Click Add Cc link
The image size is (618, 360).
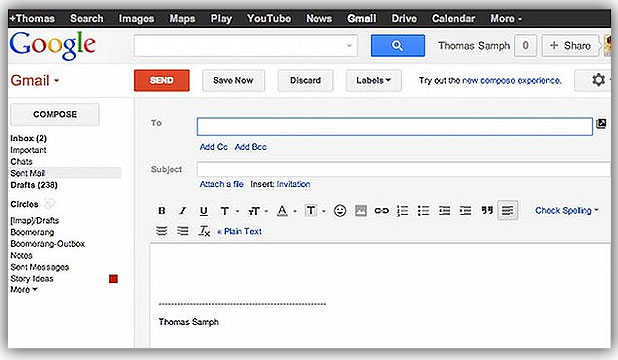[x=214, y=147]
